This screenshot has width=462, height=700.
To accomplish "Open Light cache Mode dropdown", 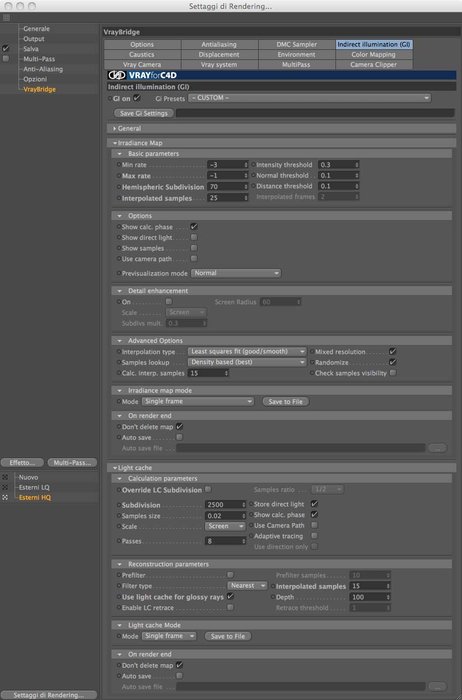I will pyautogui.click(x=169, y=636).
